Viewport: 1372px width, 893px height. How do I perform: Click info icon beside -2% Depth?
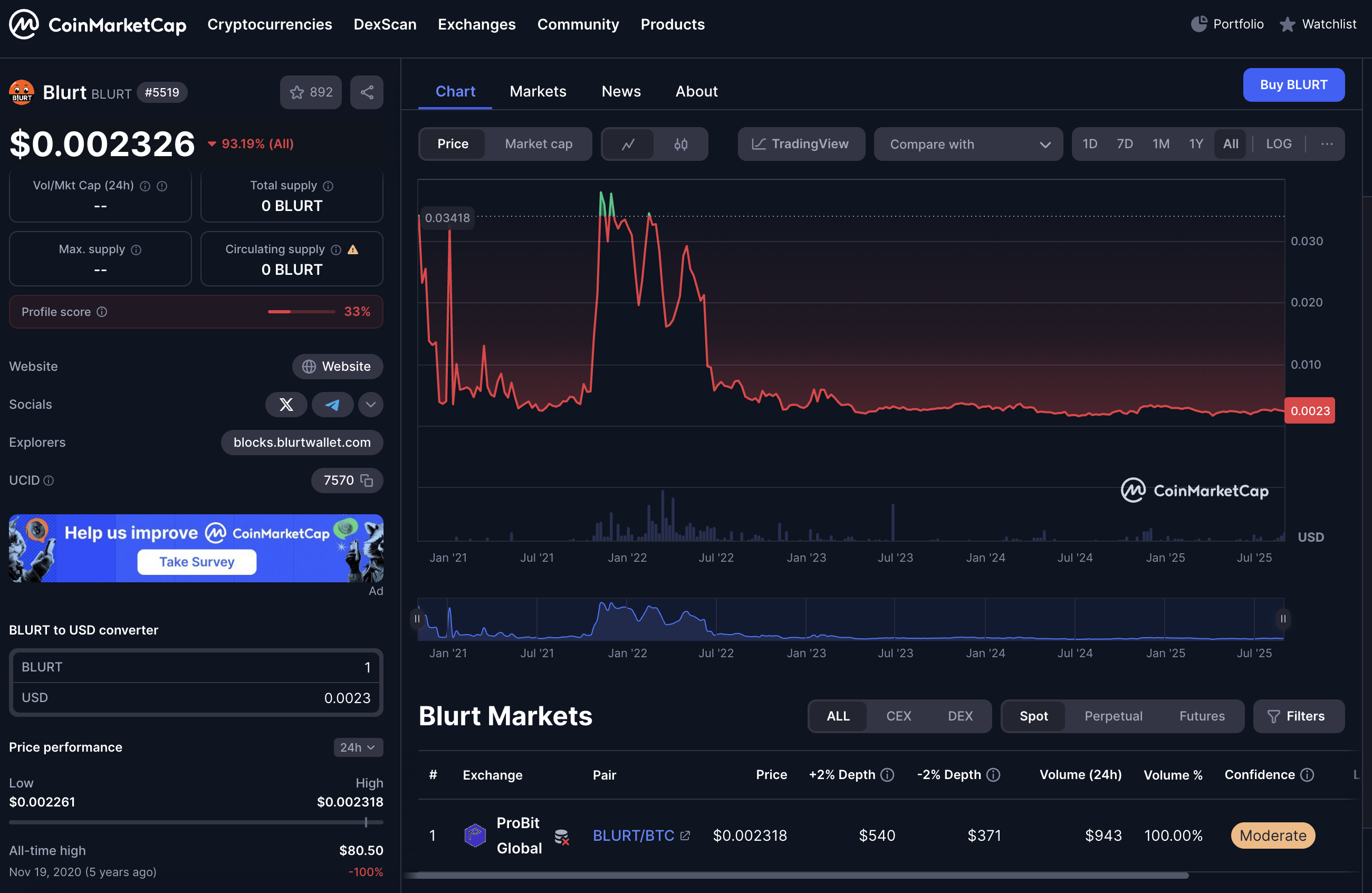click(x=993, y=775)
